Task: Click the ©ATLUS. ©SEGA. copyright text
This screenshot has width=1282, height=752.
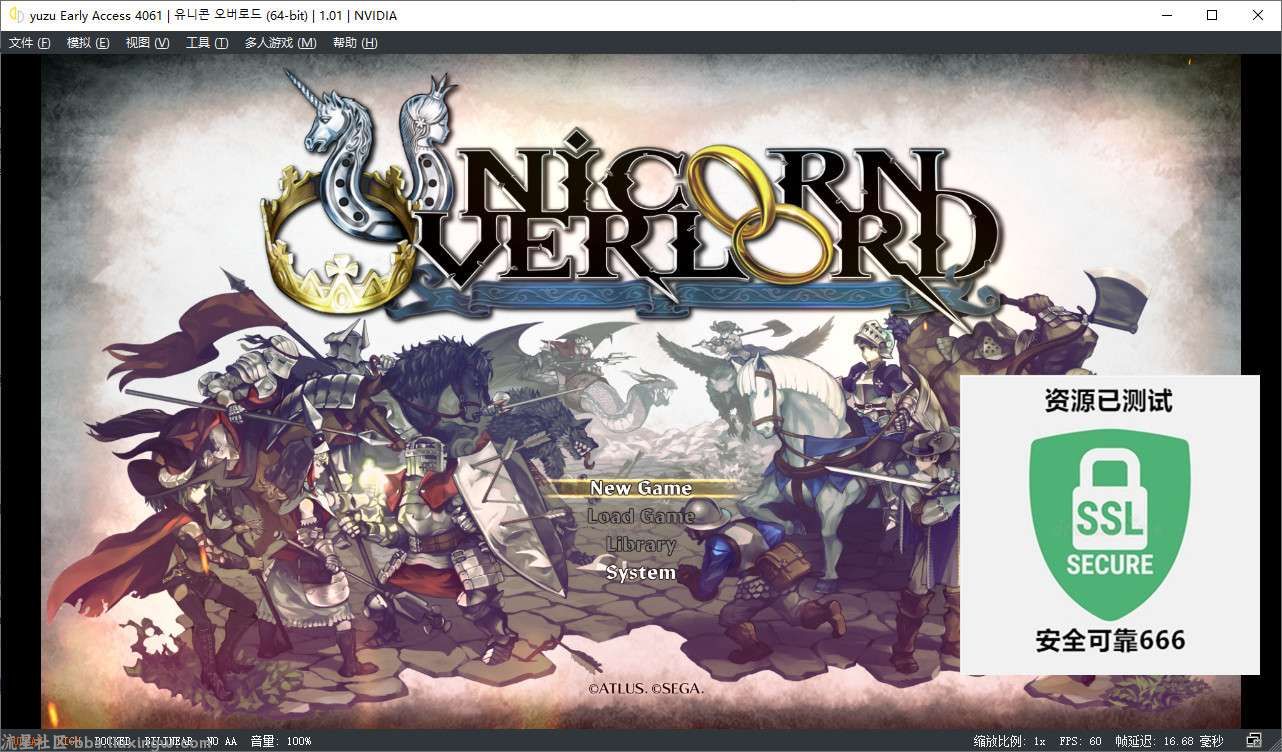Action: click(646, 688)
